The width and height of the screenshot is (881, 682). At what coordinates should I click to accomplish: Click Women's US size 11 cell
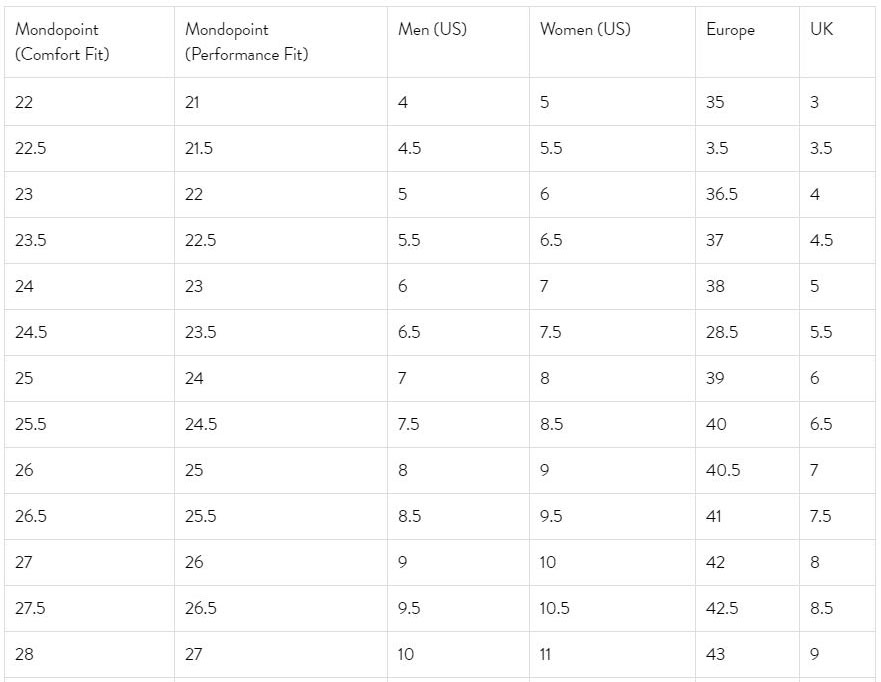point(546,655)
